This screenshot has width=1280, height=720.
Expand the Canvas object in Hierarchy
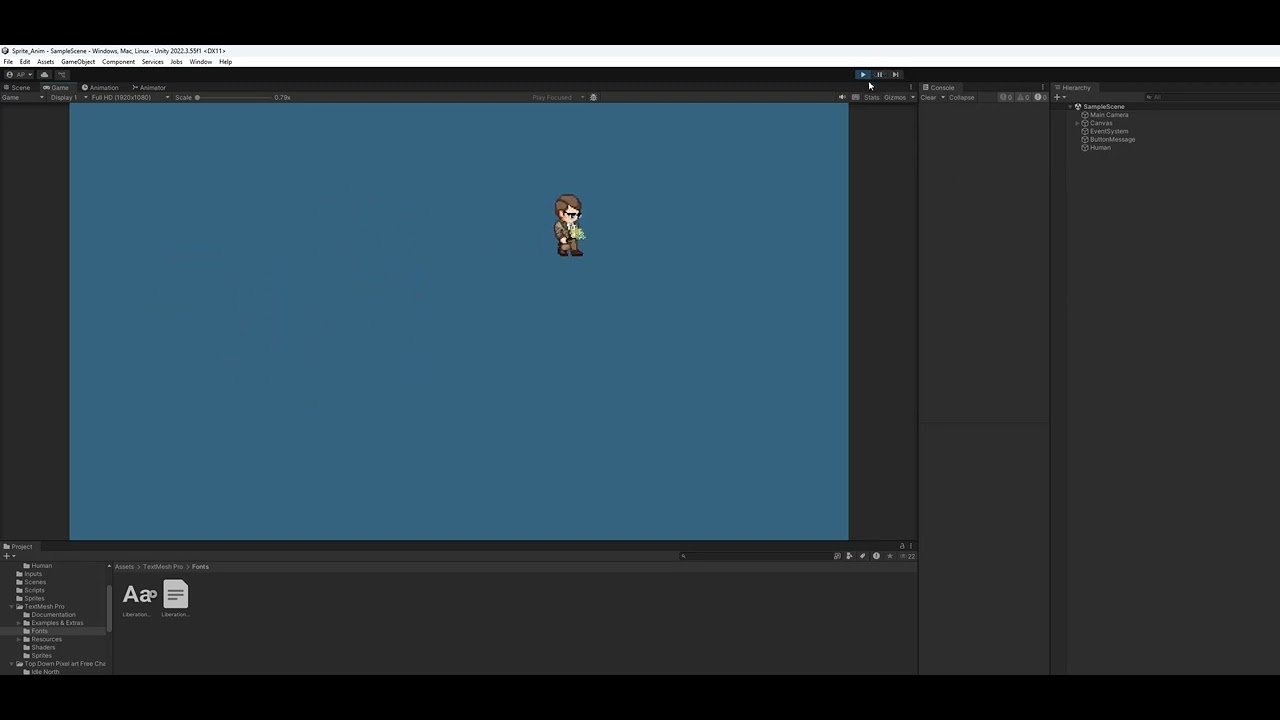point(1077,123)
